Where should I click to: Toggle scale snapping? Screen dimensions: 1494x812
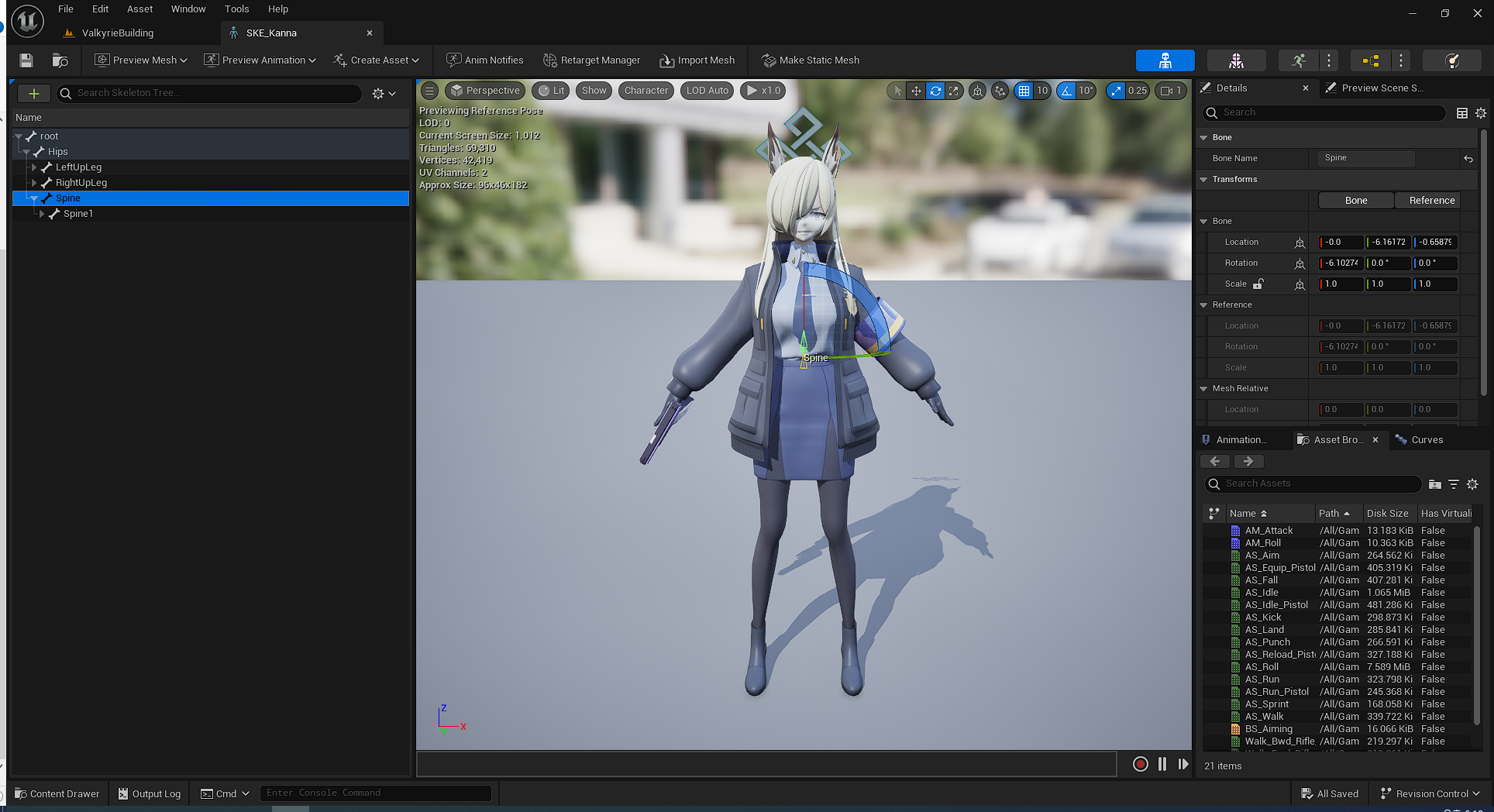(1116, 91)
